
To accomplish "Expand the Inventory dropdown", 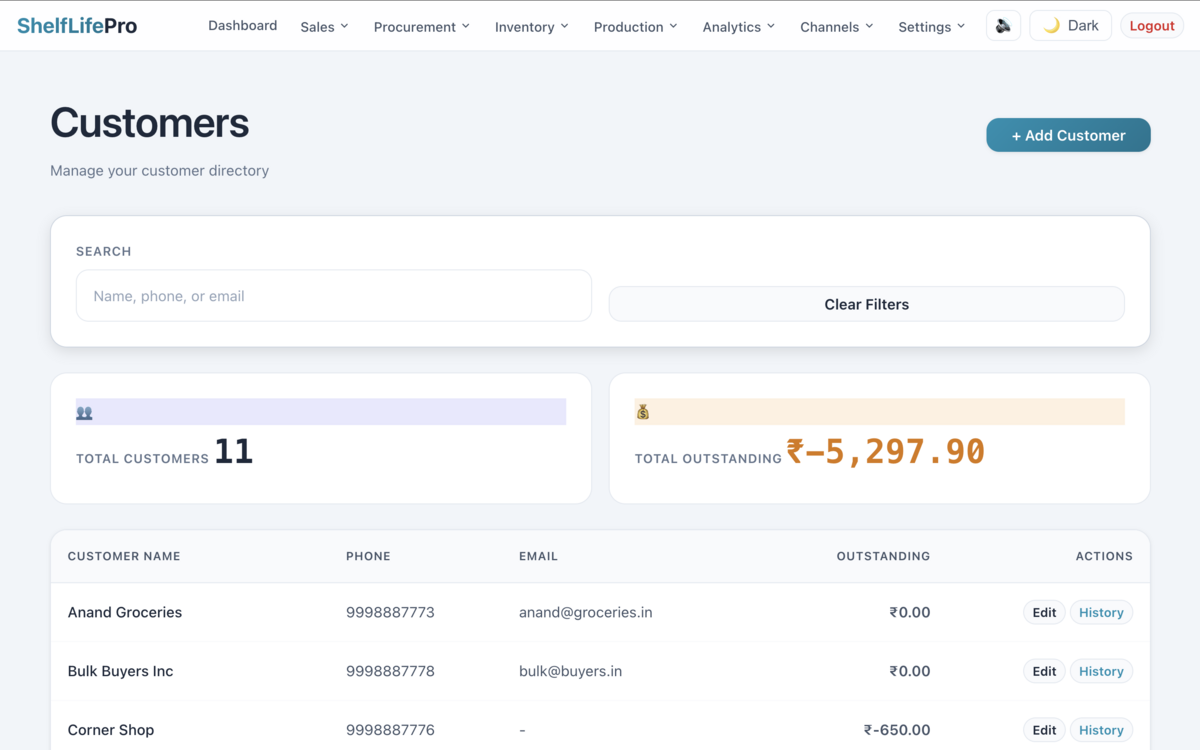I will 531,27.
